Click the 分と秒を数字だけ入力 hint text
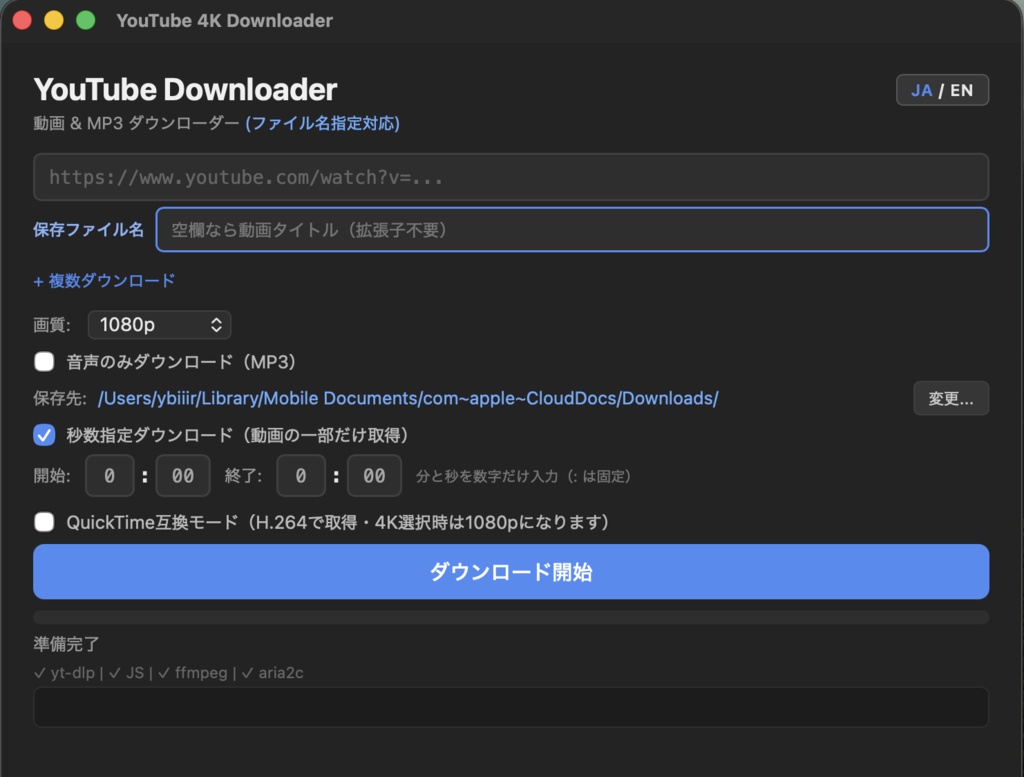Screen dimensions: 1024x777 click(x=523, y=477)
